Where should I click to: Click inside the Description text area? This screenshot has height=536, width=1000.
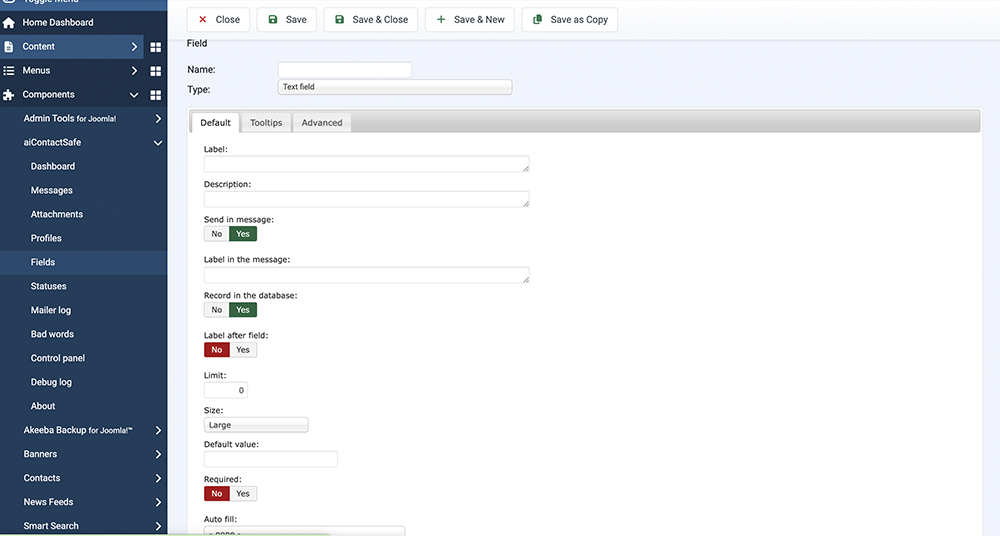(367, 199)
